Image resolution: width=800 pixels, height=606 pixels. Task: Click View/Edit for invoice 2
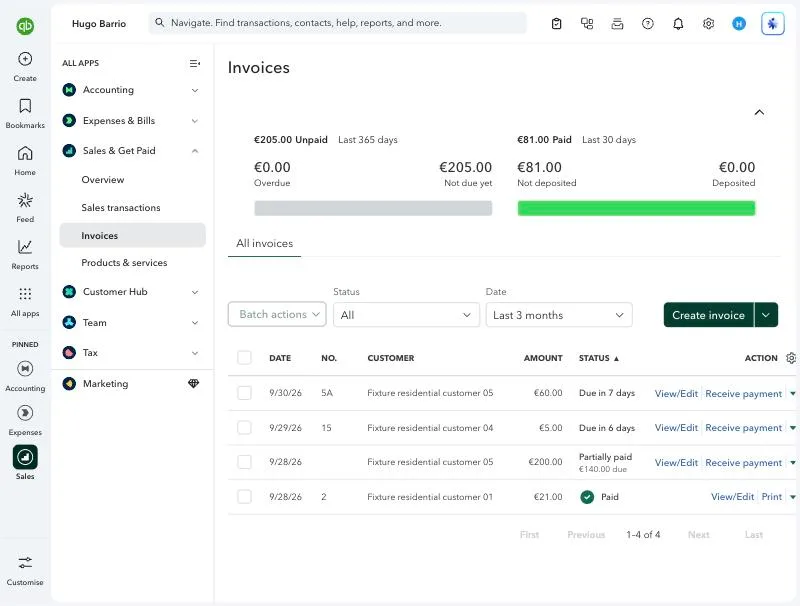[732, 497]
